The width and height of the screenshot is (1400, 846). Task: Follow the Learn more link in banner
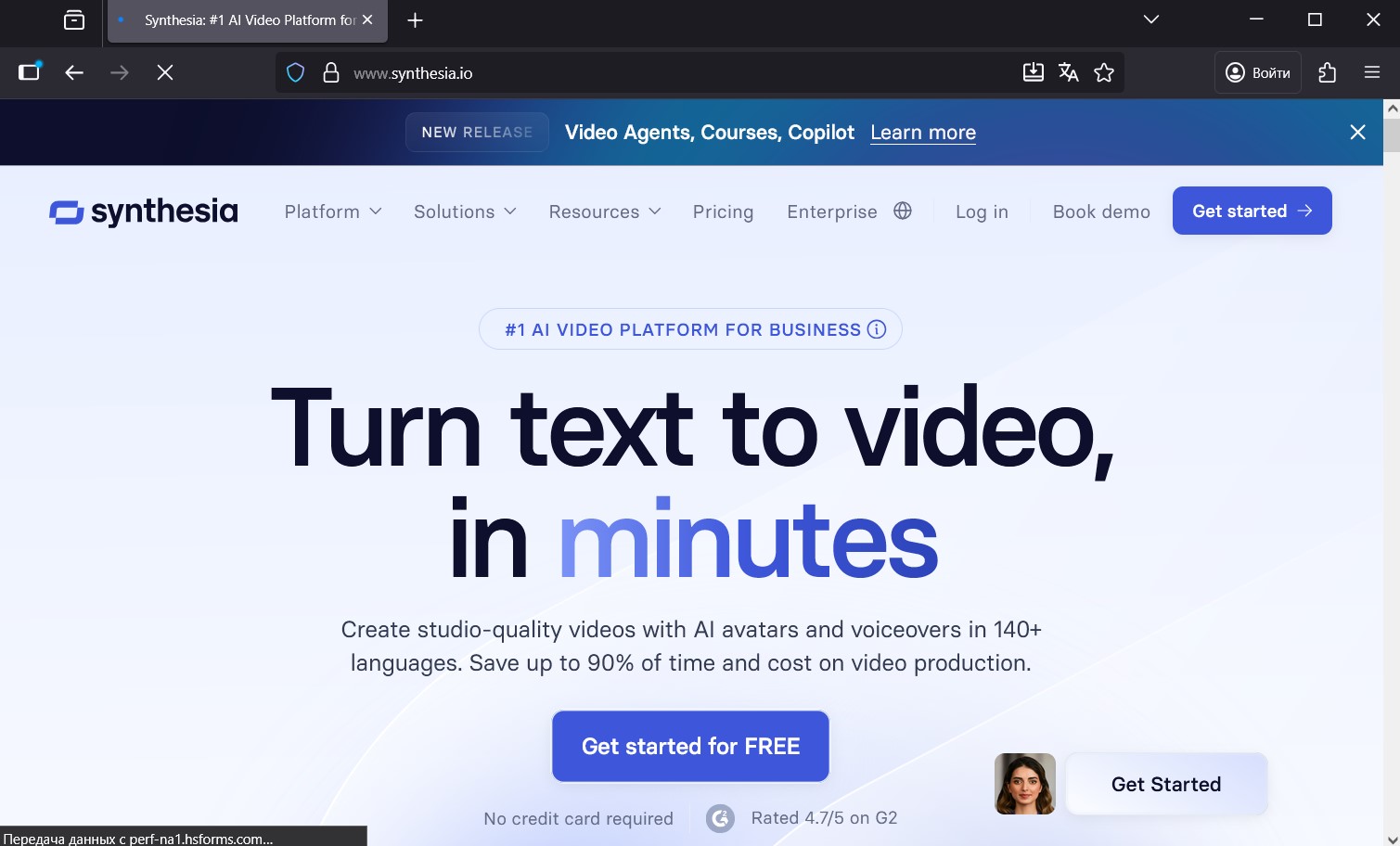click(x=922, y=133)
